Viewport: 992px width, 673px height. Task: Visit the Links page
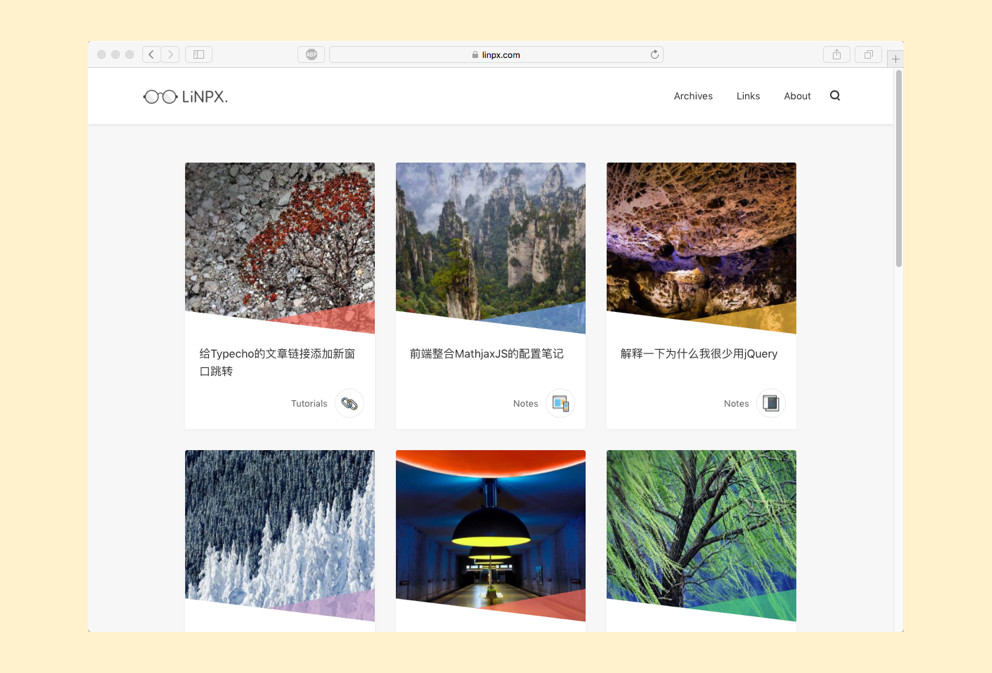(748, 96)
